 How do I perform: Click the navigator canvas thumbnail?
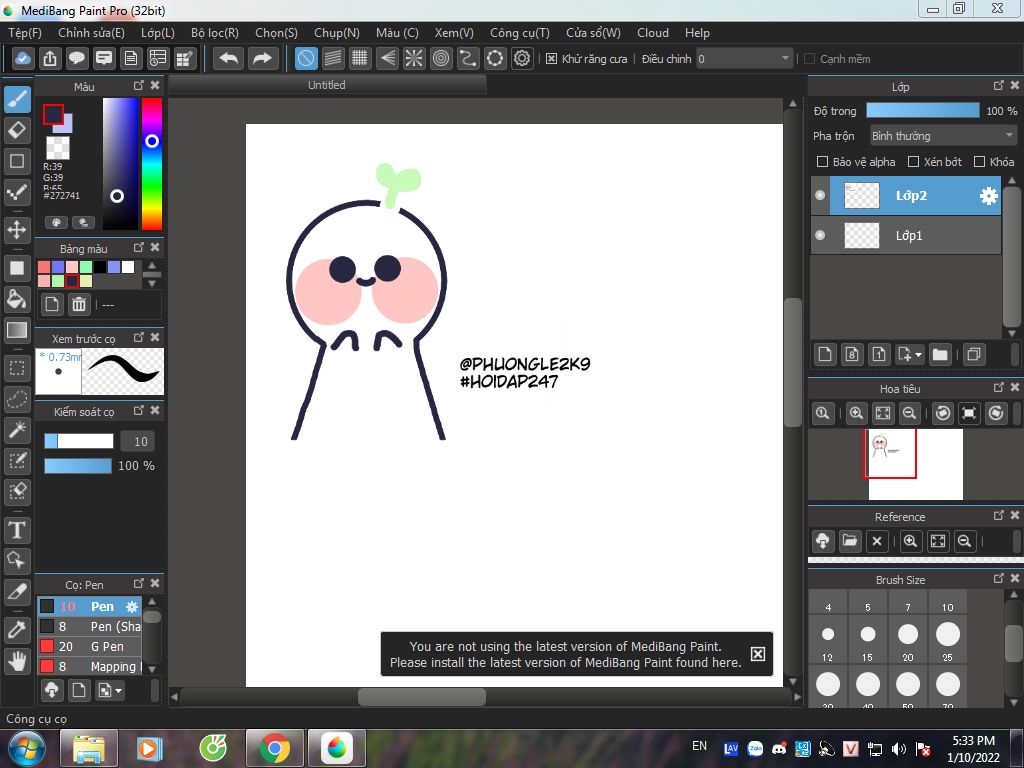click(x=915, y=464)
